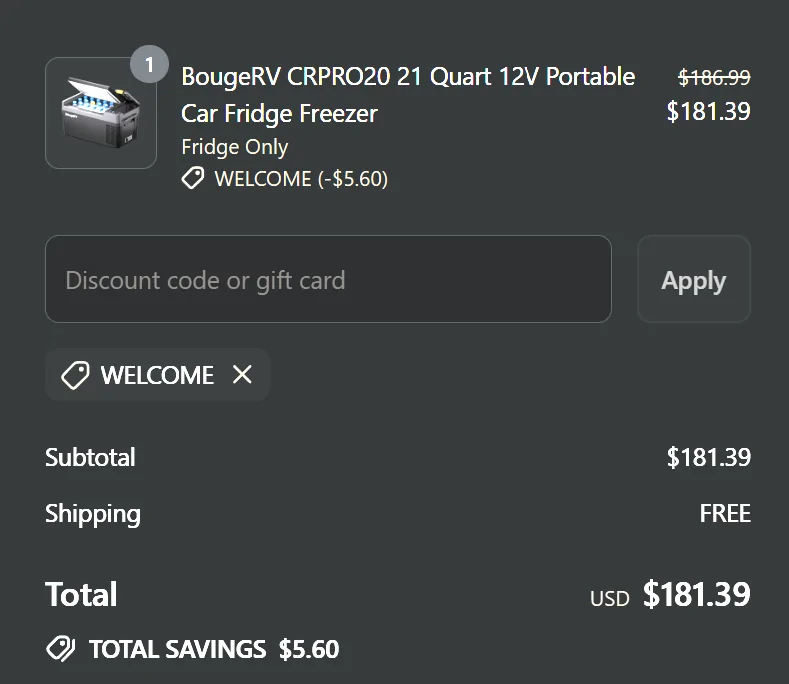
Task: Click the Shipping label
Action: 93,514
